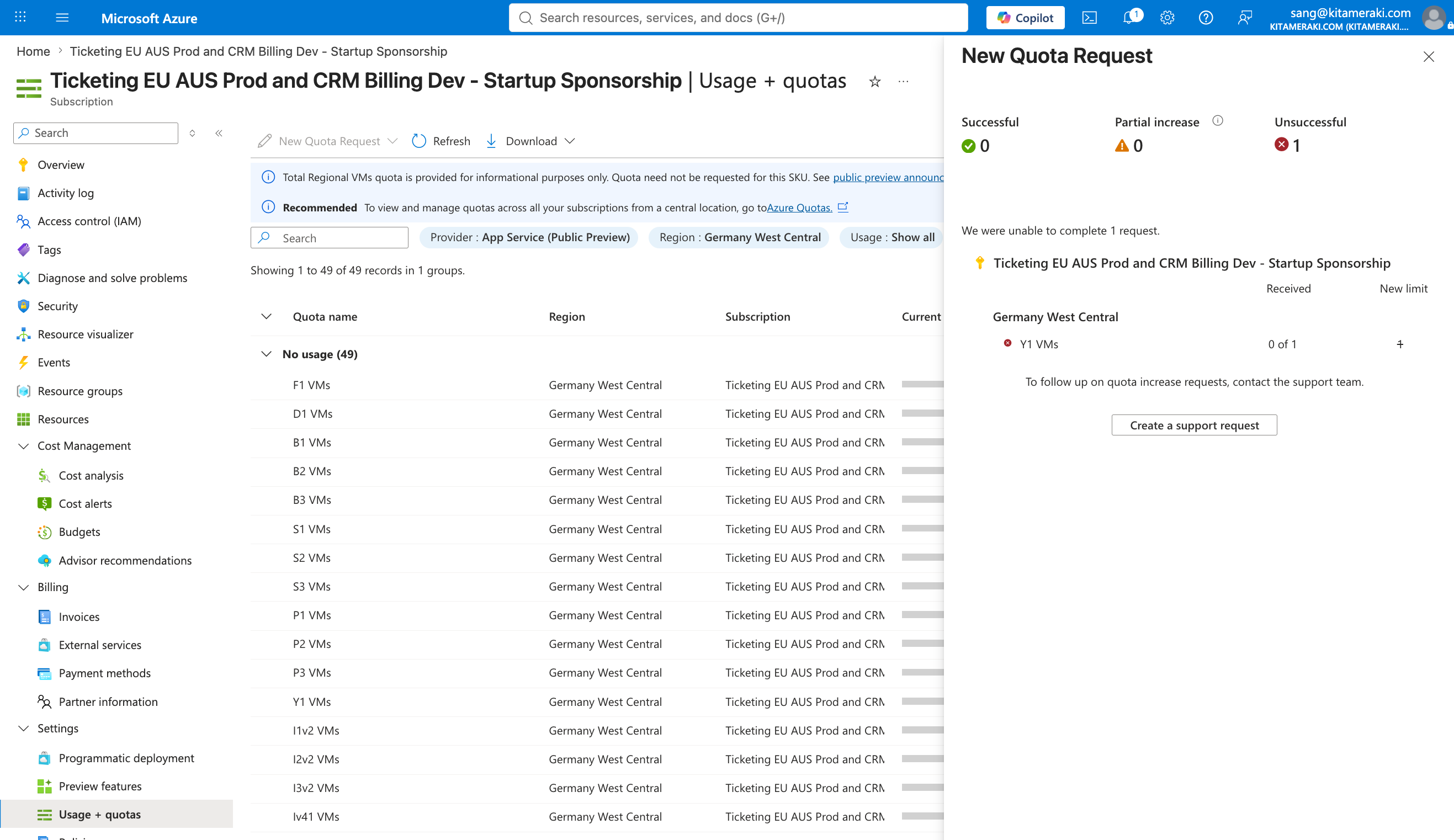Screen dimensions: 1454x840
Task: Sort by the Subscription column header
Action: tap(757, 317)
